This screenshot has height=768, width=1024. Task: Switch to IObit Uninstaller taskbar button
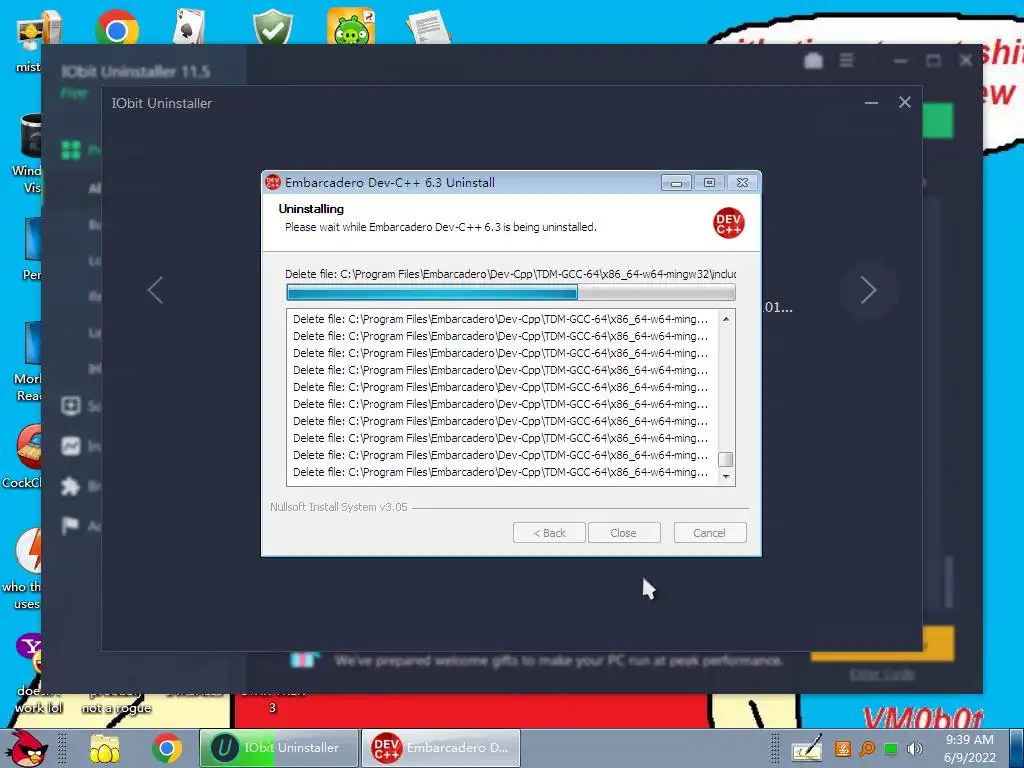[280, 748]
